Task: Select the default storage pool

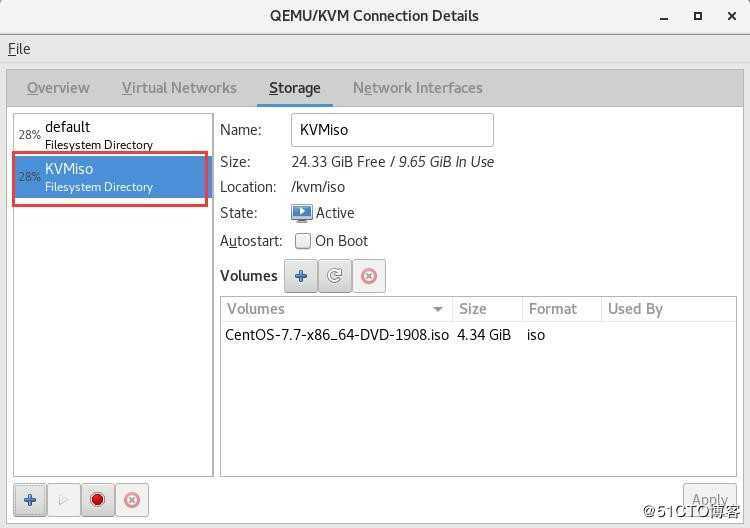Action: pyautogui.click(x=113, y=135)
